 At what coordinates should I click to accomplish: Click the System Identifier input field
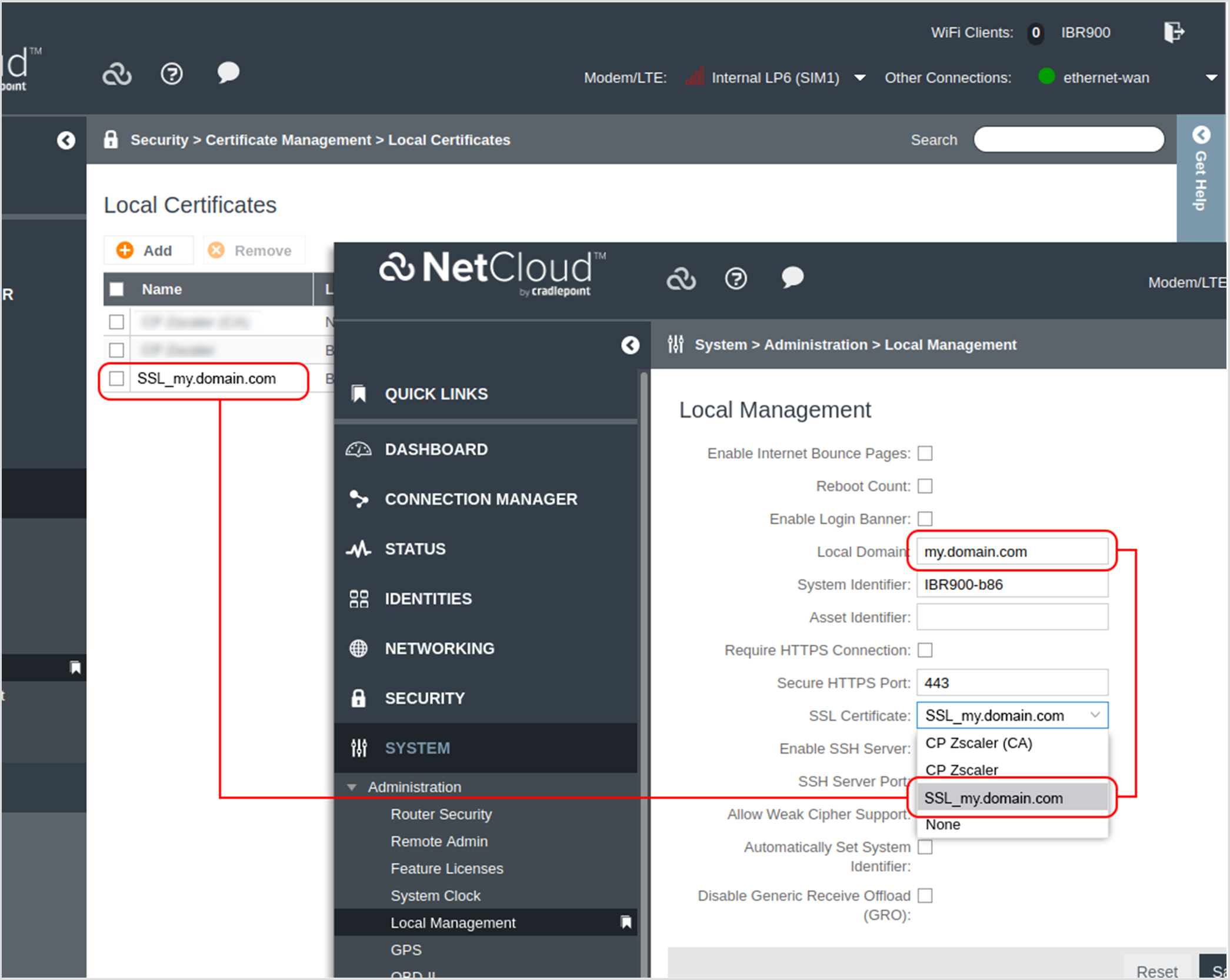[1012, 585]
